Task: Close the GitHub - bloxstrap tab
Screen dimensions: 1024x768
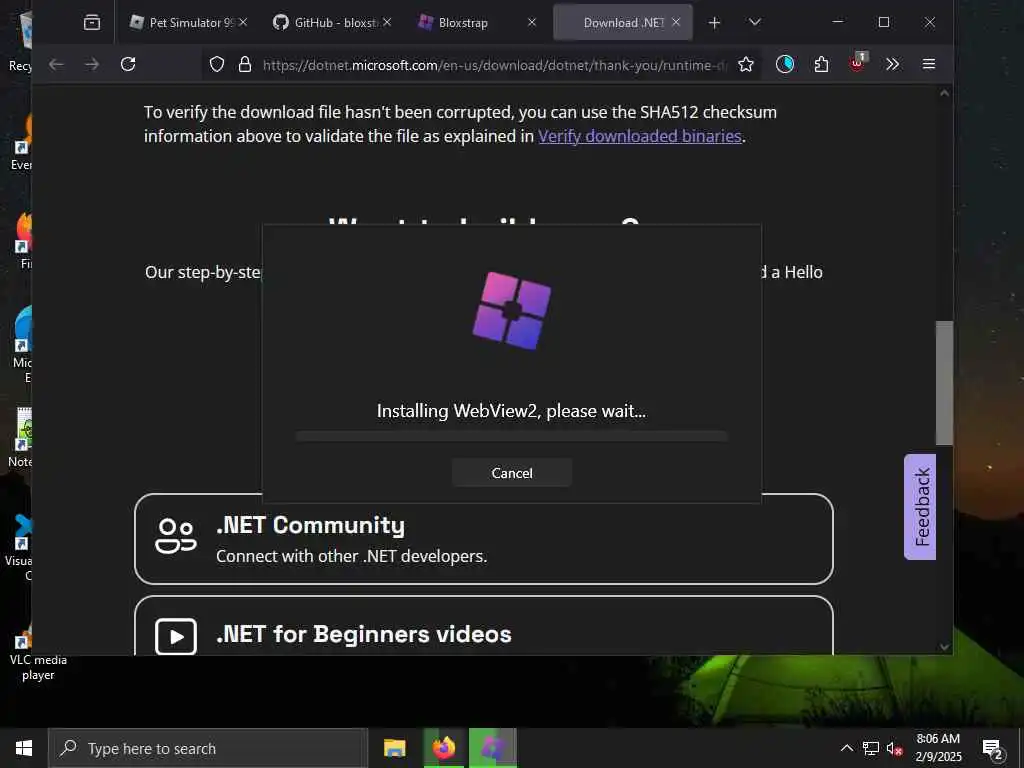Action: [x=387, y=22]
